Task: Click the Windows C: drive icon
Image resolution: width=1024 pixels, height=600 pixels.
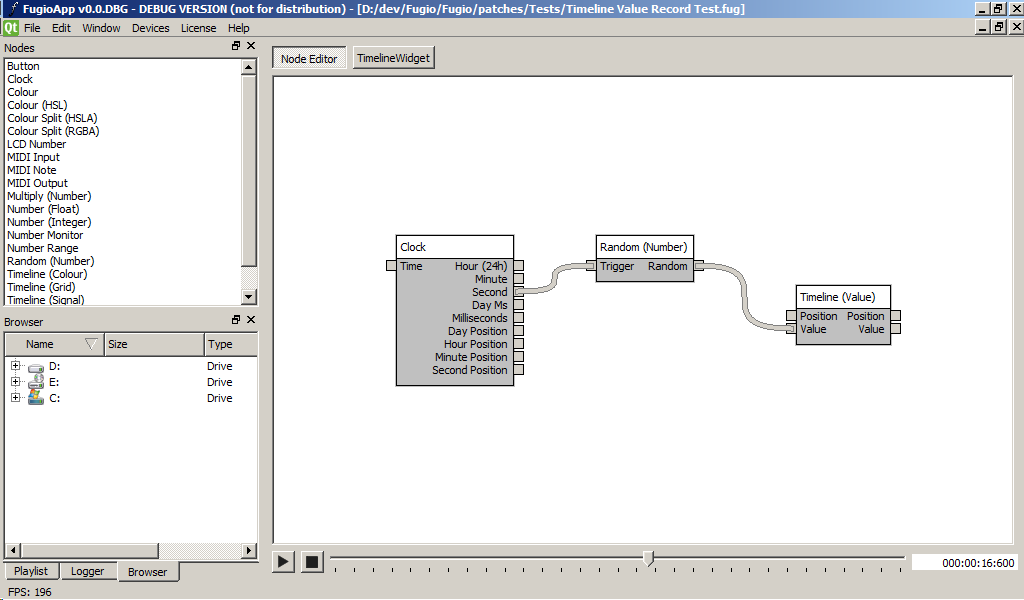Action: pyautogui.click(x=35, y=398)
